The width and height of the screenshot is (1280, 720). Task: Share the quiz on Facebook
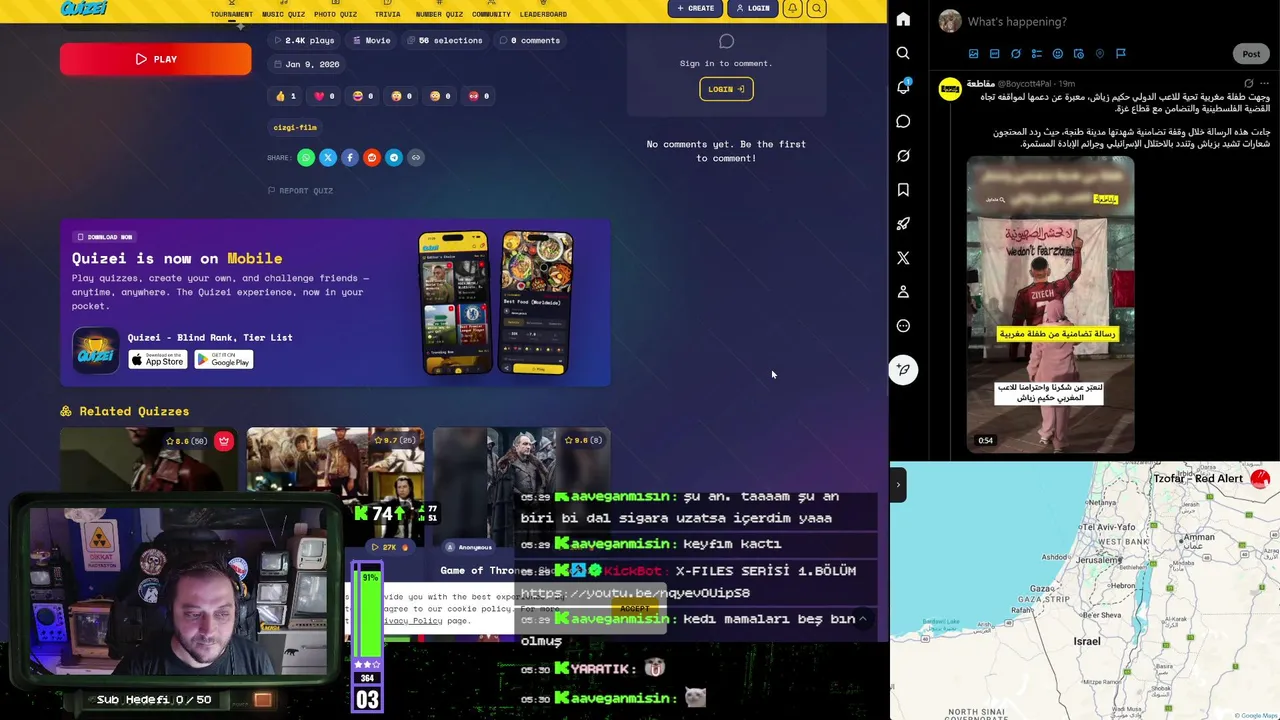pos(350,157)
